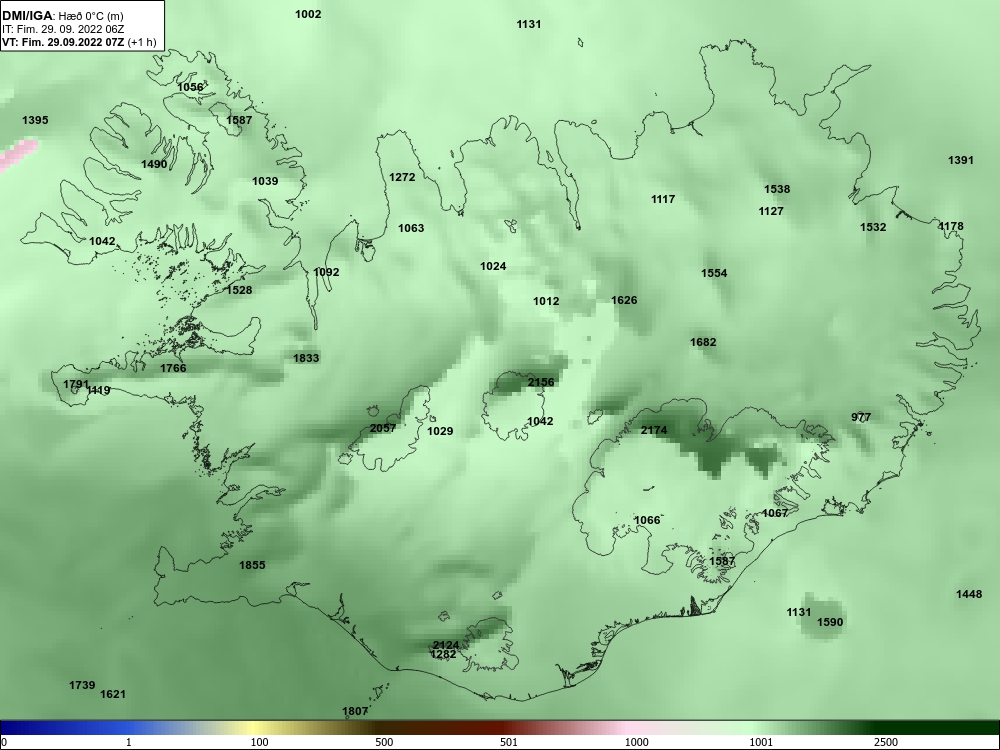Click the 1448 value in southeast sea

(x=969, y=594)
